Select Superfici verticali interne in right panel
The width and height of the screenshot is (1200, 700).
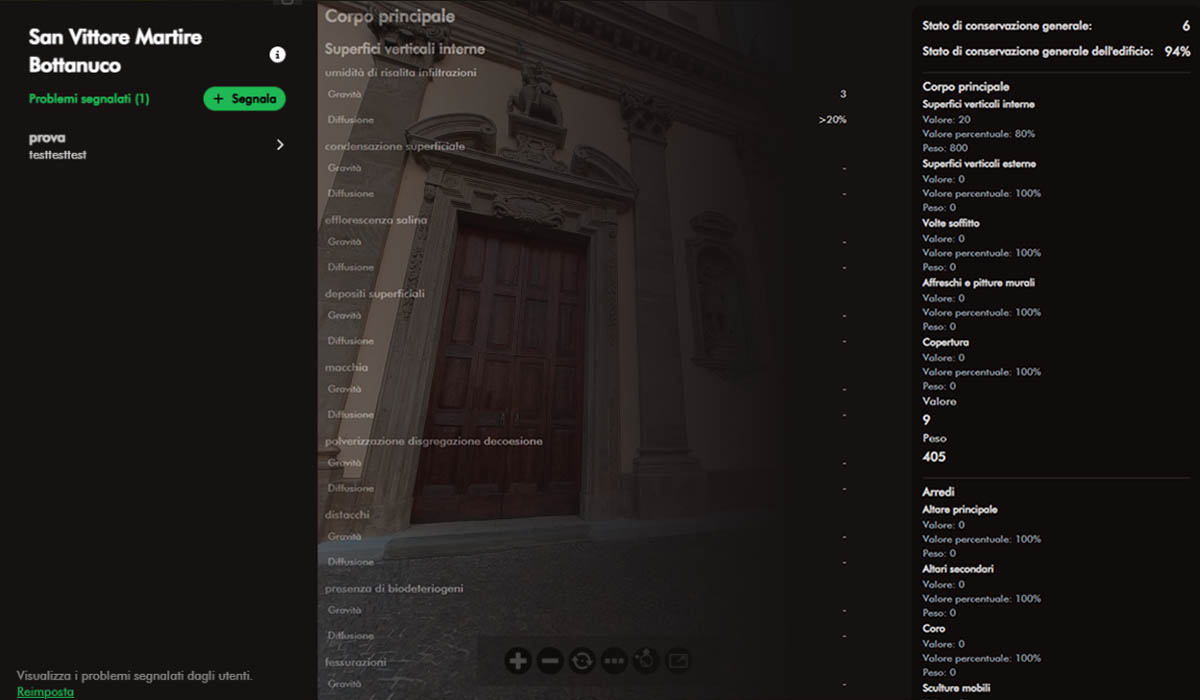tap(978, 104)
